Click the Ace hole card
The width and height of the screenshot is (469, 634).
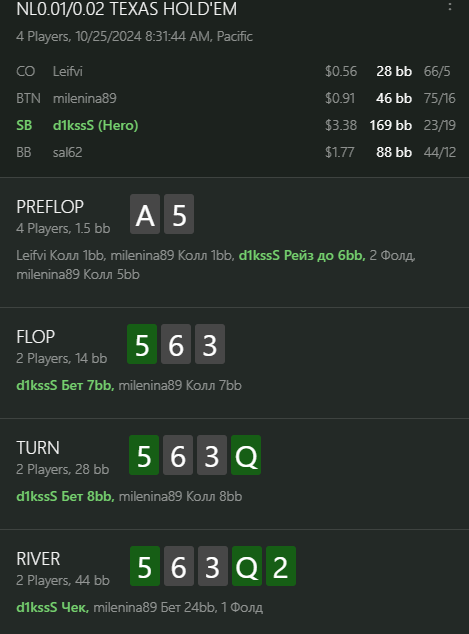coord(145,214)
